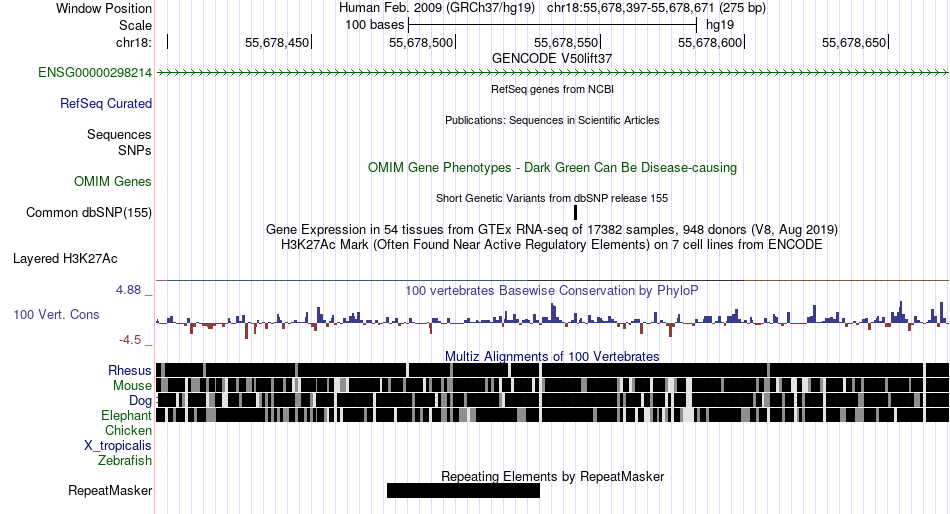Click the ENSG00000298214 gene label
Viewport: 950px width, 514px height.
click(x=95, y=73)
